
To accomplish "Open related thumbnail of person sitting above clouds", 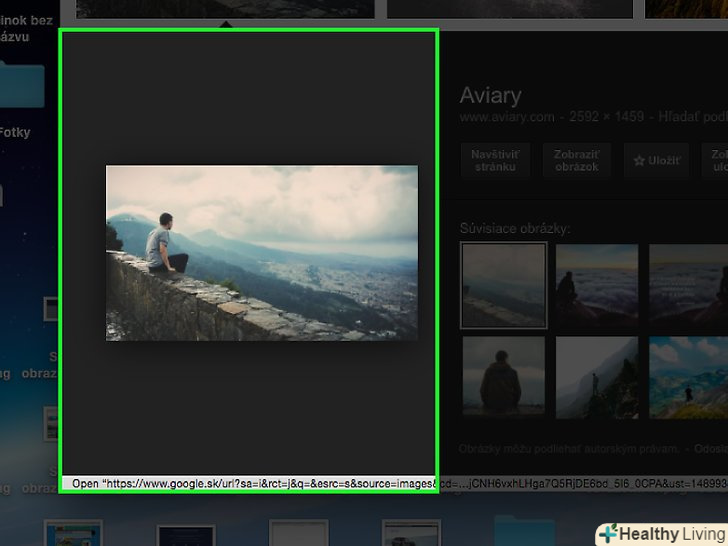I will coord(597,284).
